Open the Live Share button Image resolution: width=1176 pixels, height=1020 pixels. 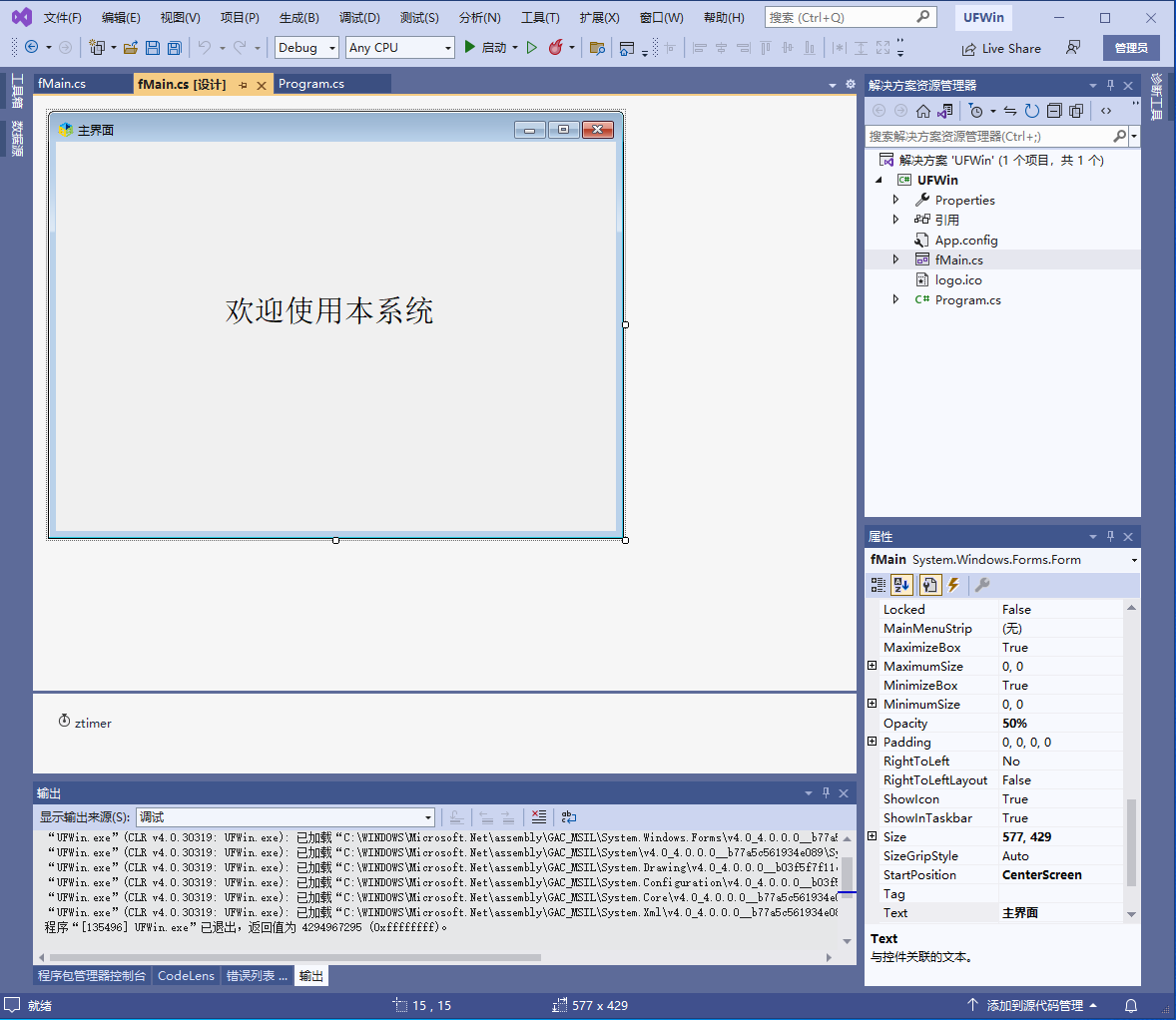click(1001, 49)
